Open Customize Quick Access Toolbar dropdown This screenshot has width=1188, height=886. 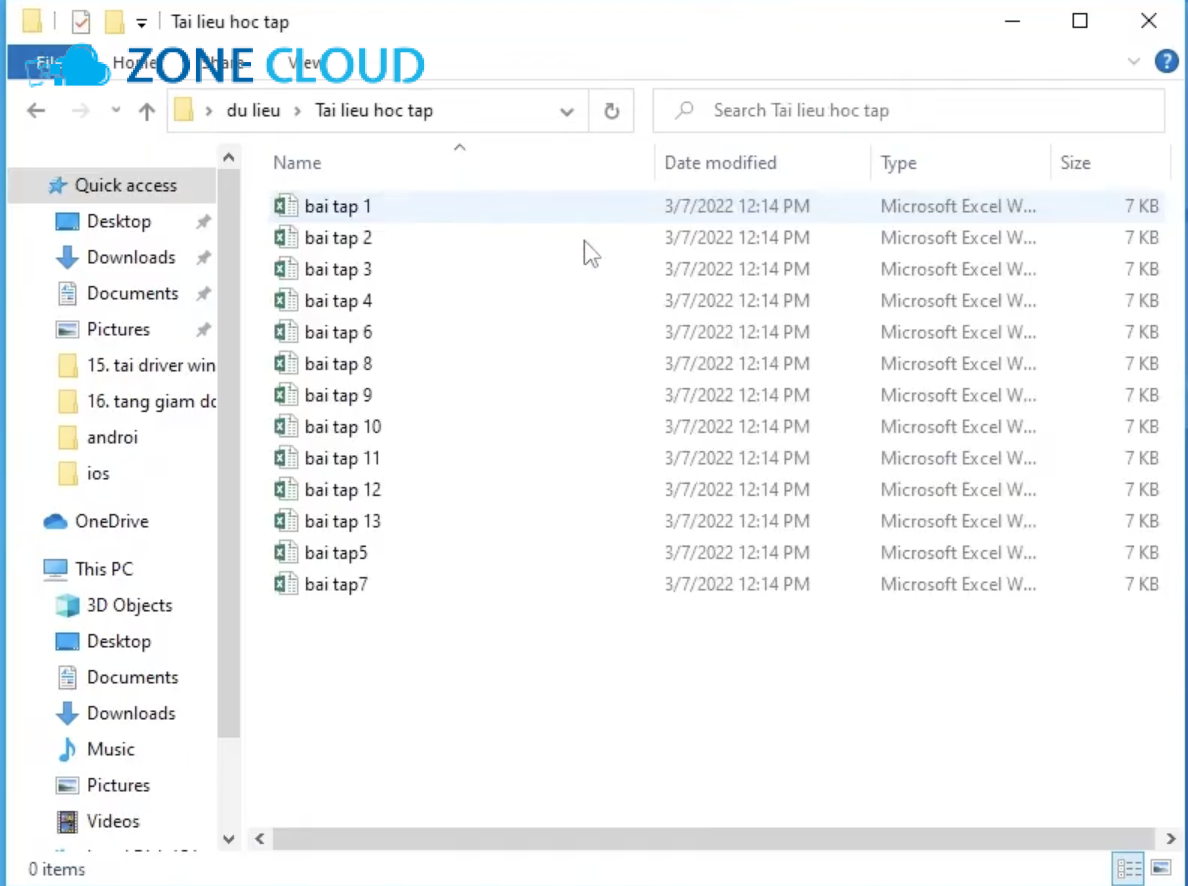tap(142, 23)
